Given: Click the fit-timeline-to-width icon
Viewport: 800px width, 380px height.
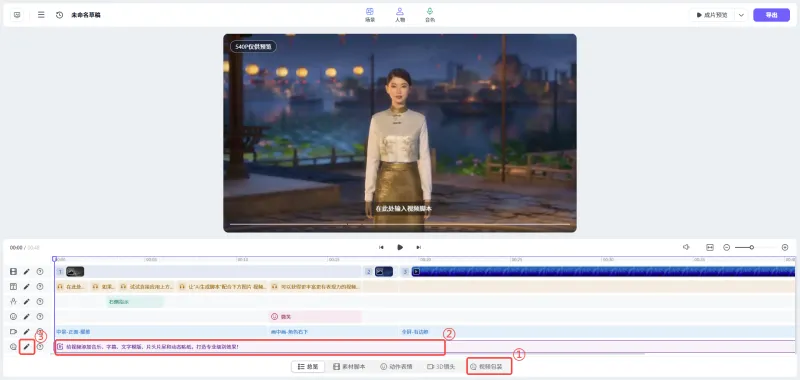Looking at the screenshot, I should pos(710,247).
